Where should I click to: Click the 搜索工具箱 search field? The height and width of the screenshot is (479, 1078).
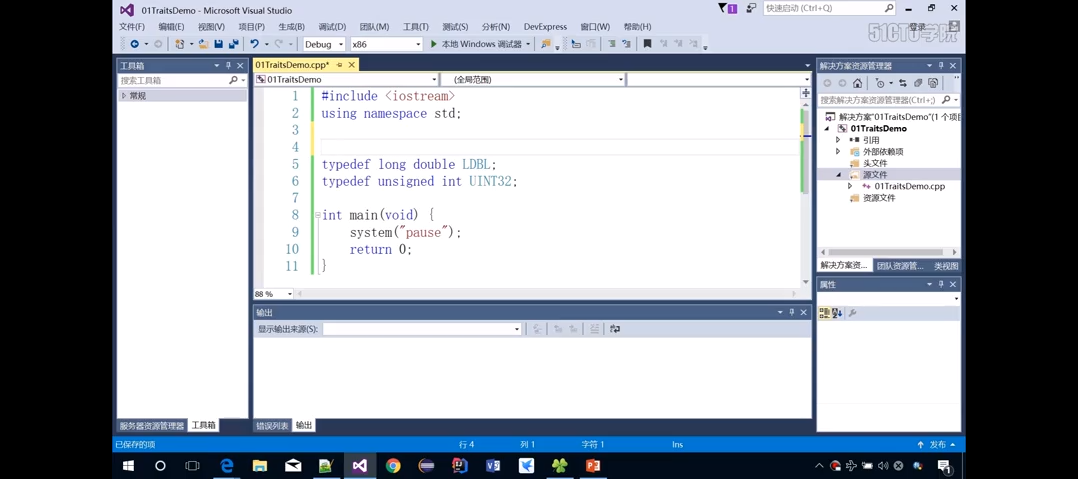pos(182,80)
